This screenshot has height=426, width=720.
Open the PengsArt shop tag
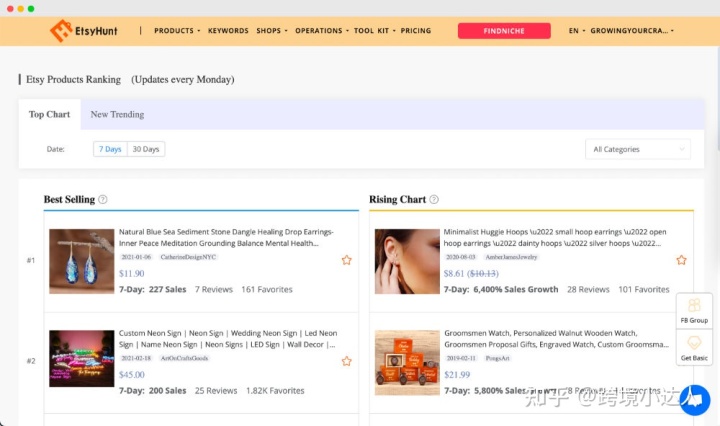[x=497, y=358]
